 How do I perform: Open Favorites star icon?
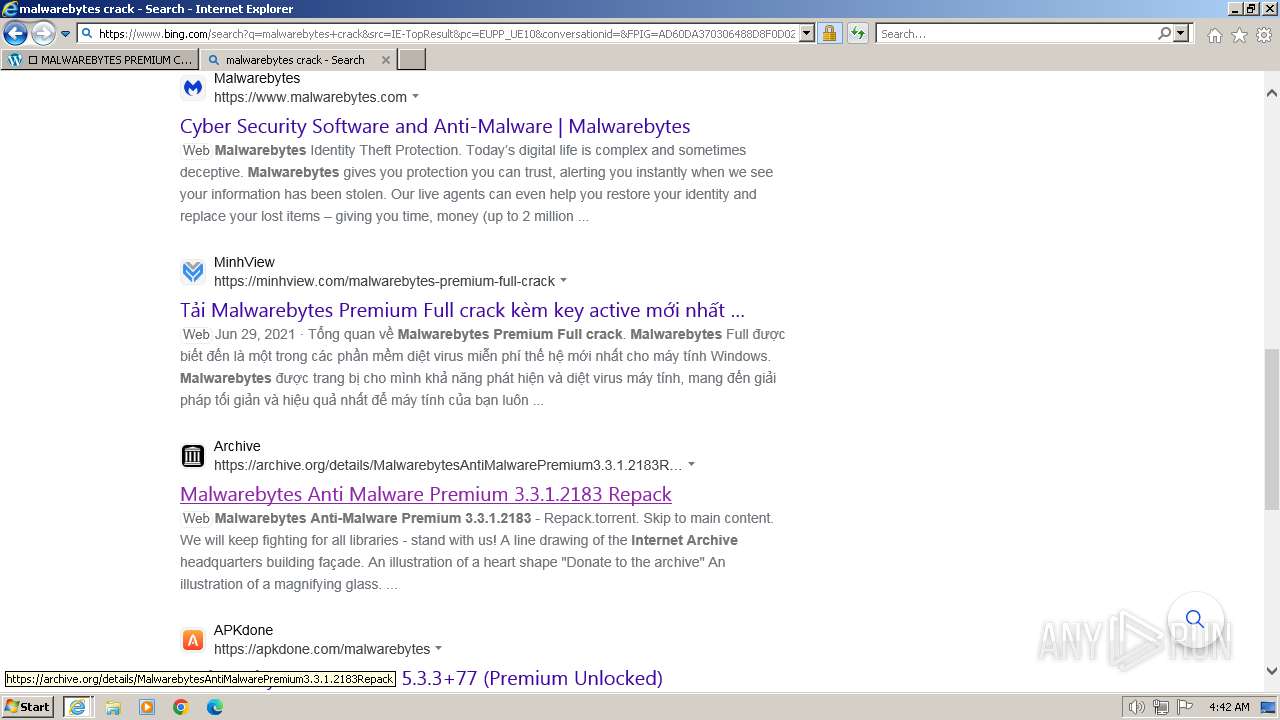1239,35
